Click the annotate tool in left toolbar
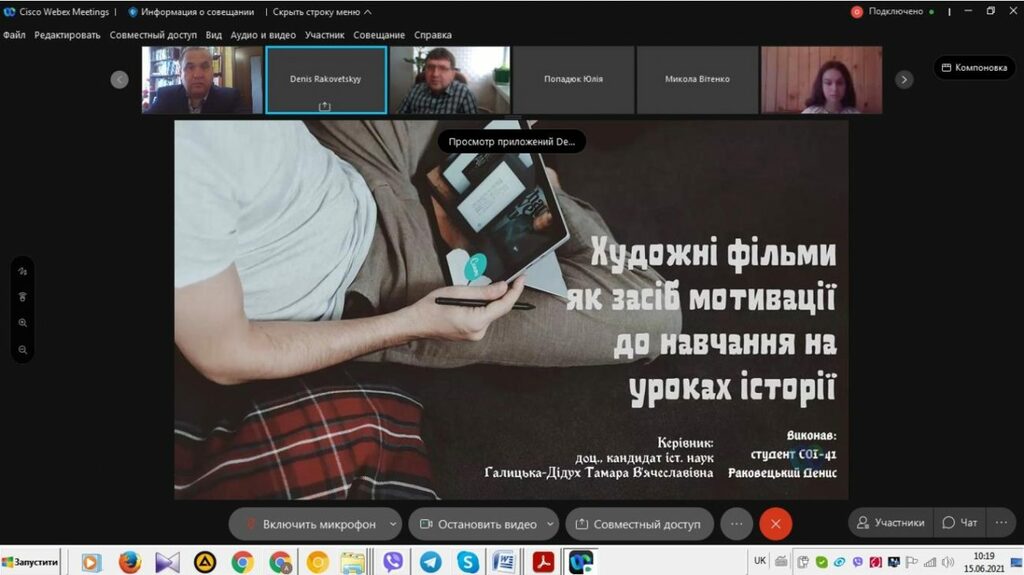 pyautogui.click(x=23, y=271)
